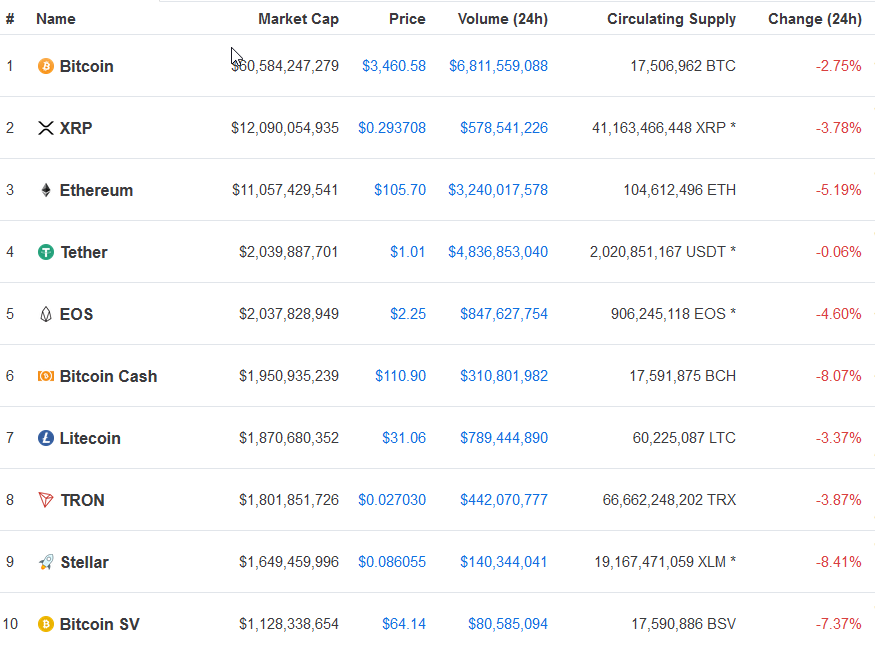875x648 pixels.
Task: Click the green Tether logo icon
Action: pos(46,252)
